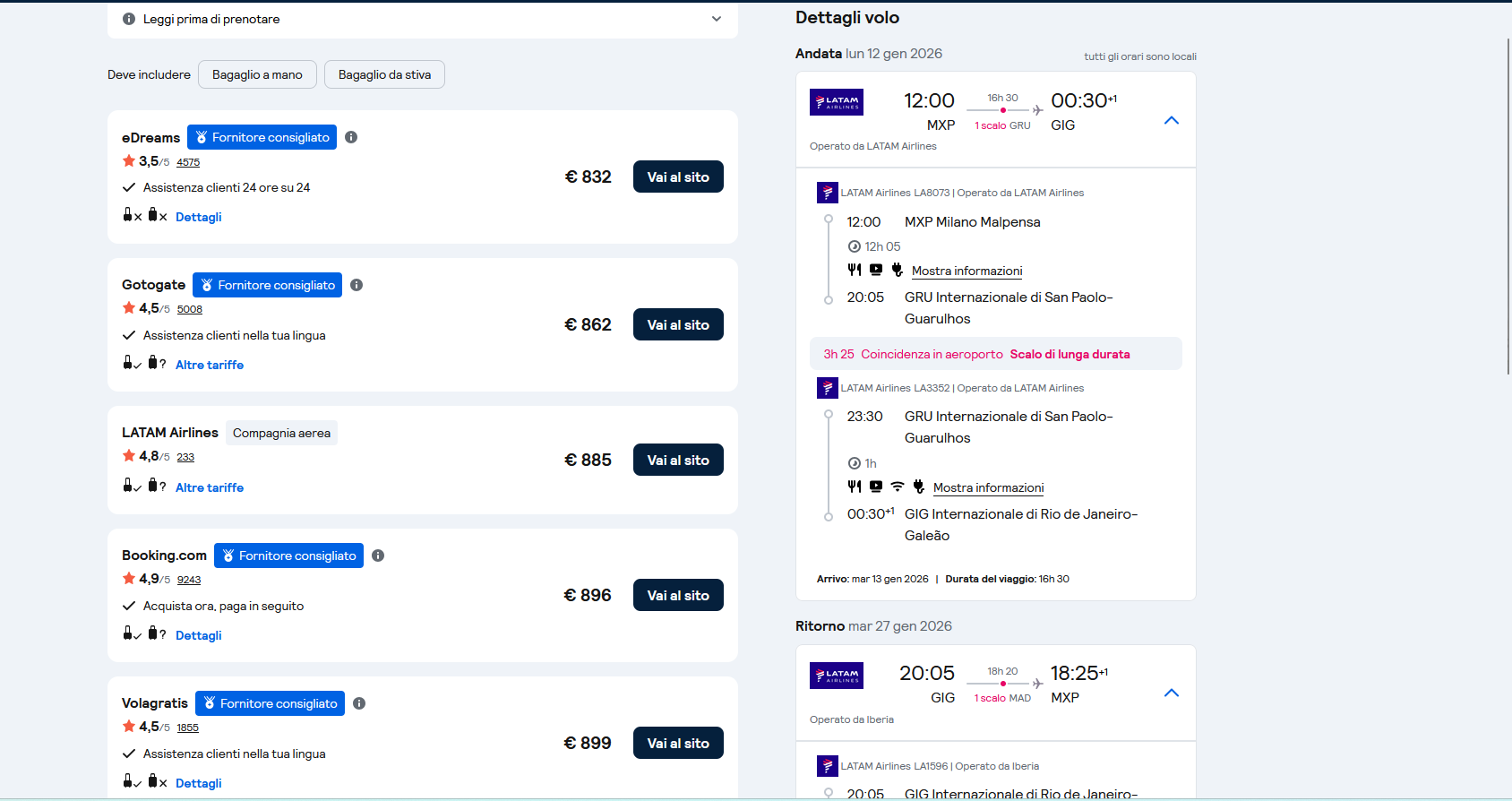Collapse the Andata outbound flight details
Screen dimensions: 1512x801
click(1171, 121)
